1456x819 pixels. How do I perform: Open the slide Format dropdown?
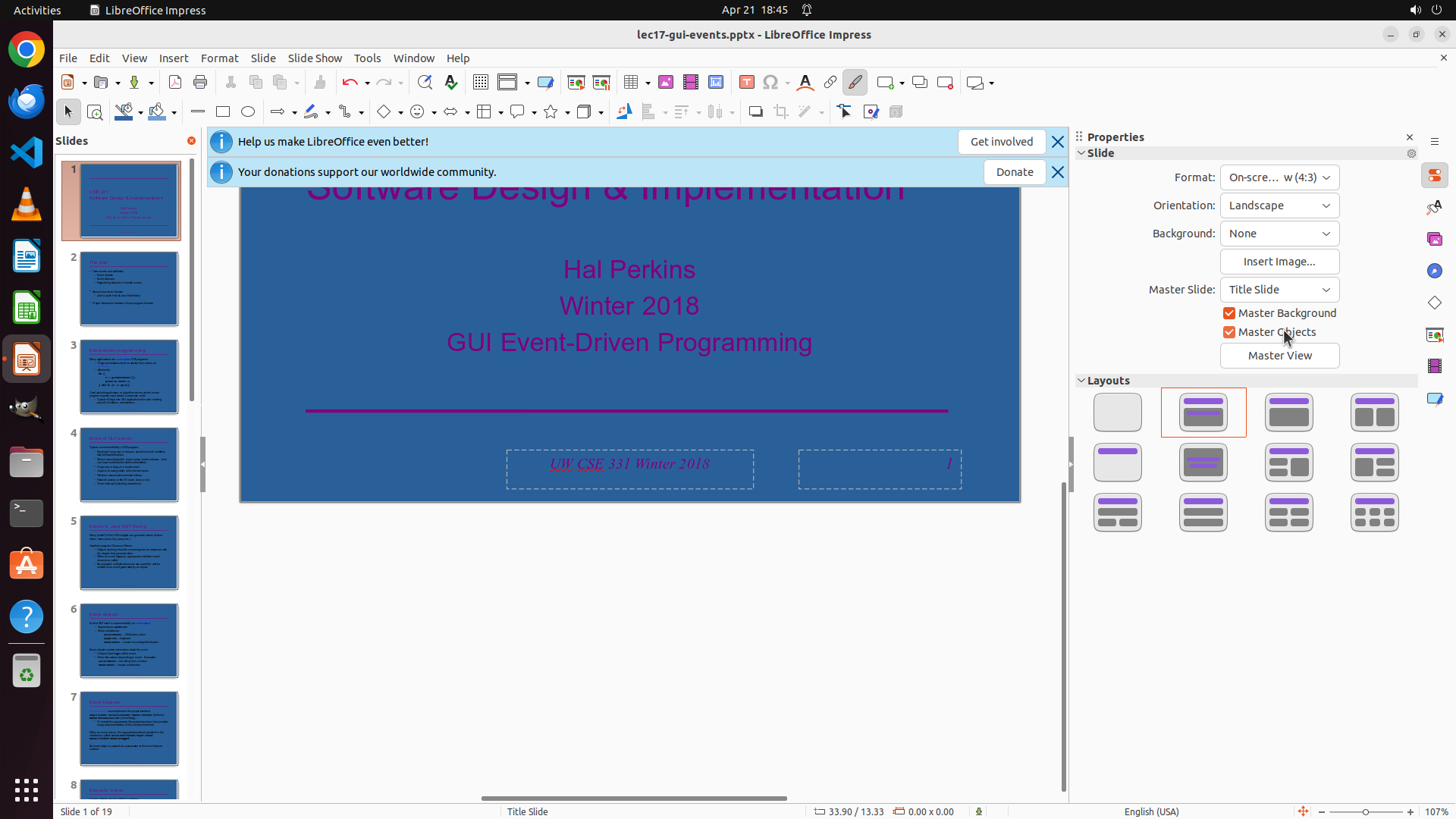(x=1279, y=177)
